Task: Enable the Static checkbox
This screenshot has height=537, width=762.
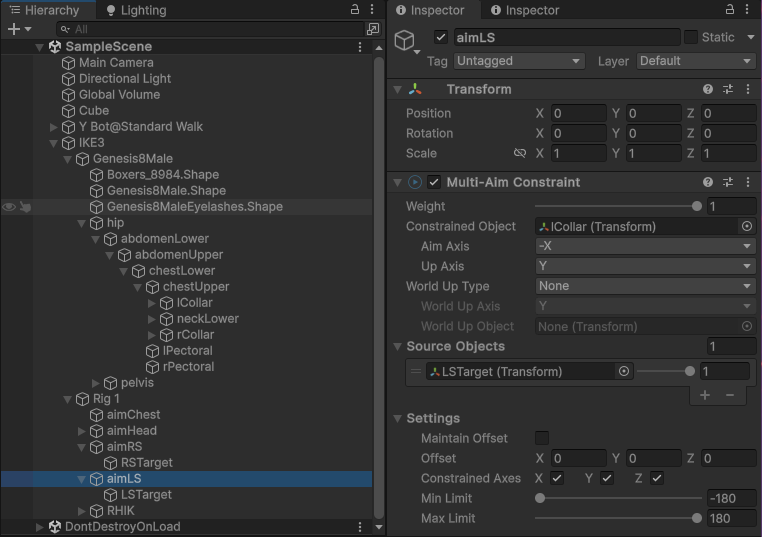Action: [x=690, y=37]
